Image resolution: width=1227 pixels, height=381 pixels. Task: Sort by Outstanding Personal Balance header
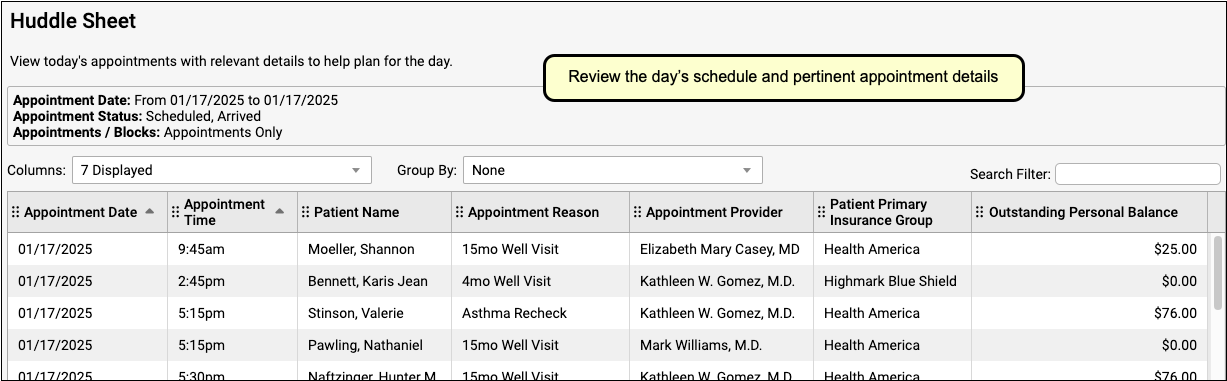[x=1083, y=212]
